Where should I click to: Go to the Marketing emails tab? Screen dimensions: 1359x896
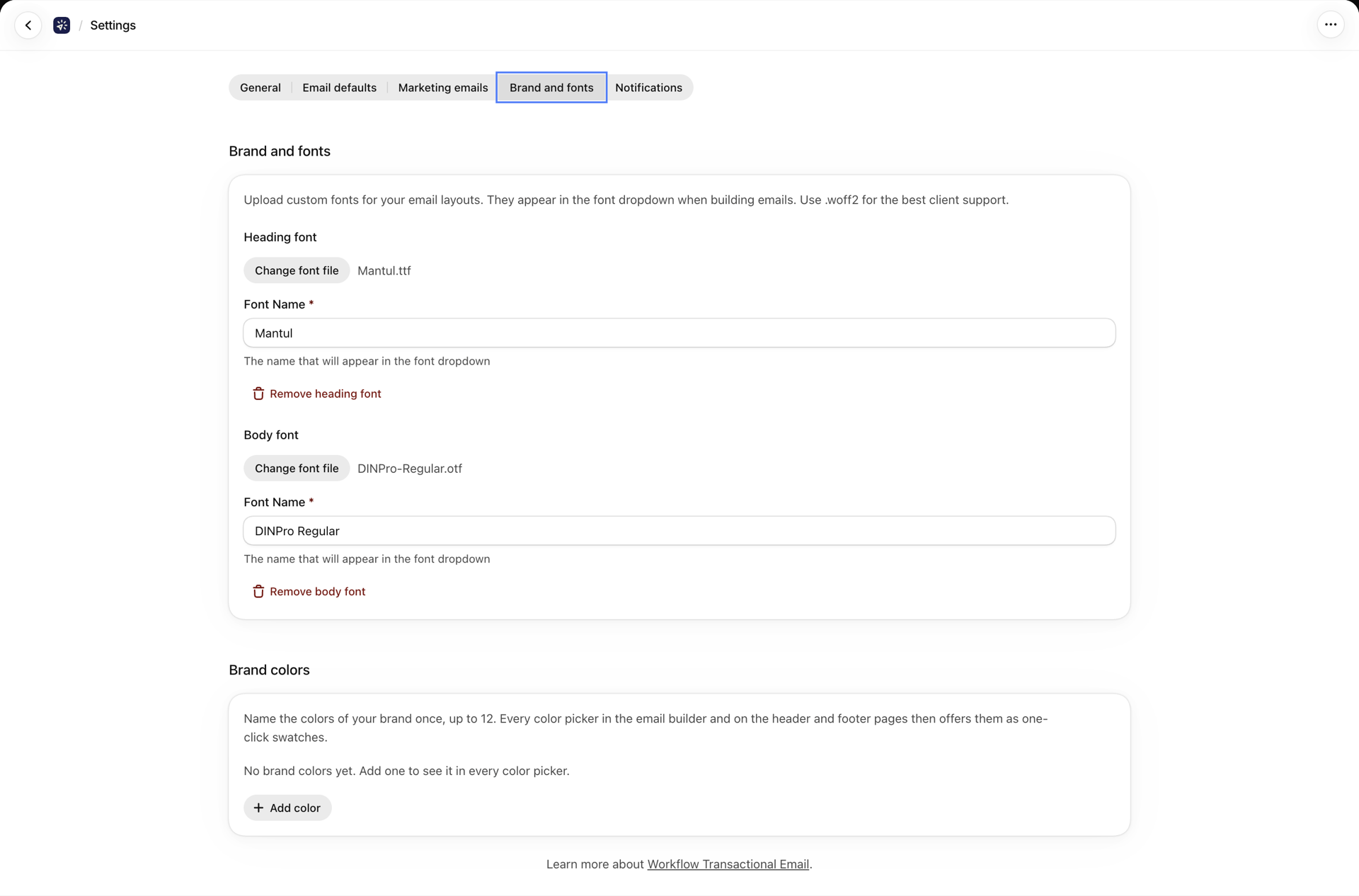443,88
